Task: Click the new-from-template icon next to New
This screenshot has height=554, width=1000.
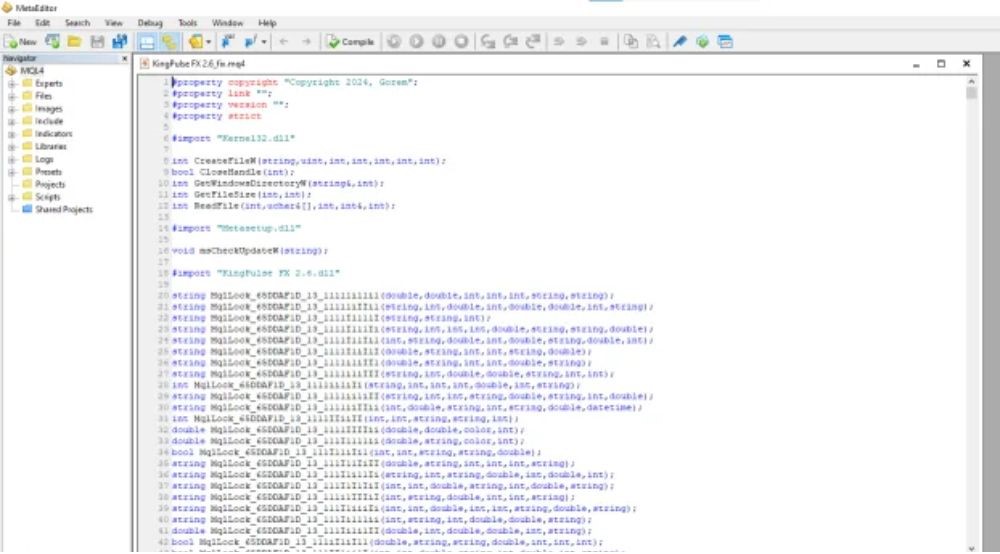Action: click(x=52, y=41)
